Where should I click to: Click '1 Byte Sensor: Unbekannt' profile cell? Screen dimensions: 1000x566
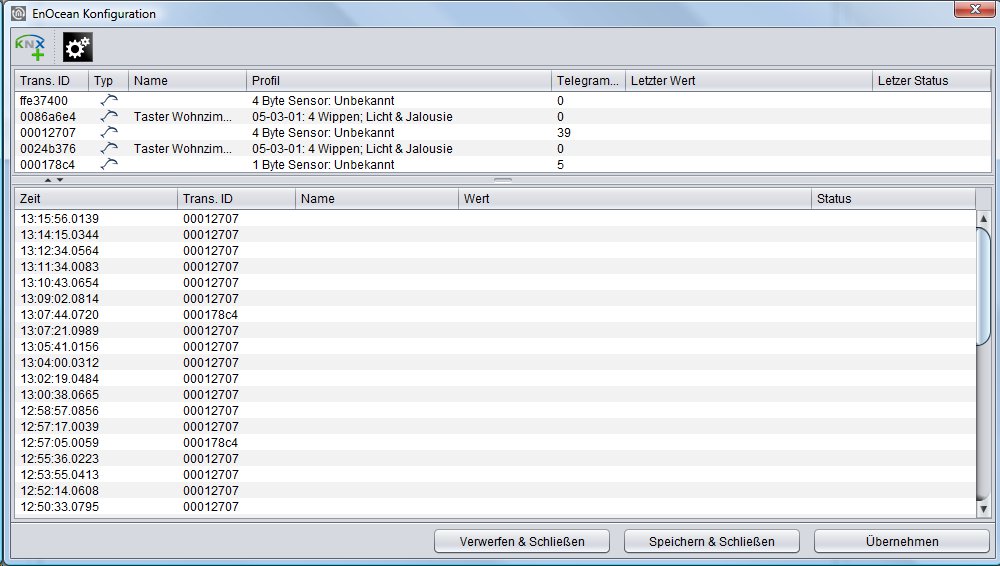[323, 164]
